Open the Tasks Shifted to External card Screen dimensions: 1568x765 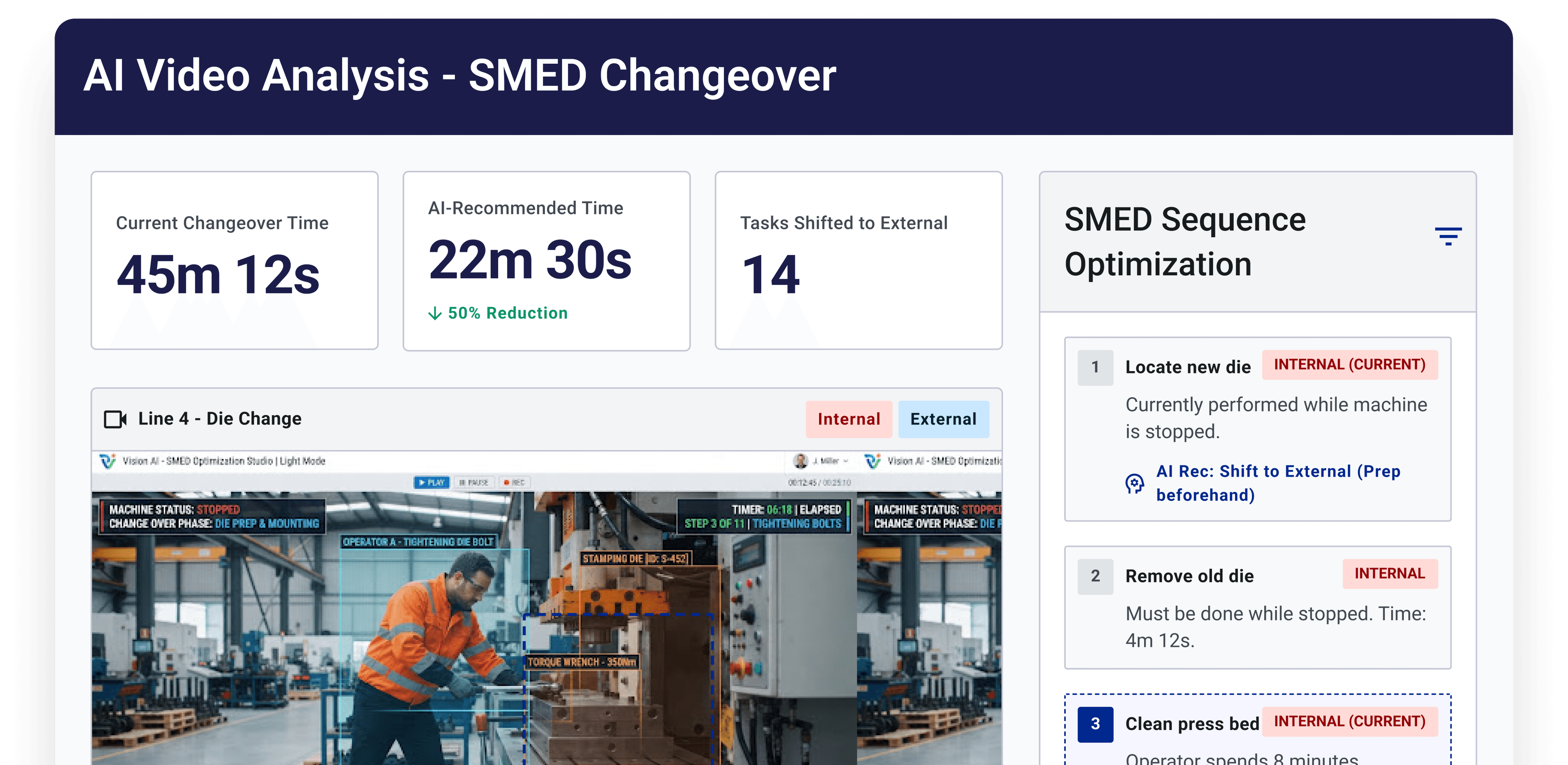858,260
